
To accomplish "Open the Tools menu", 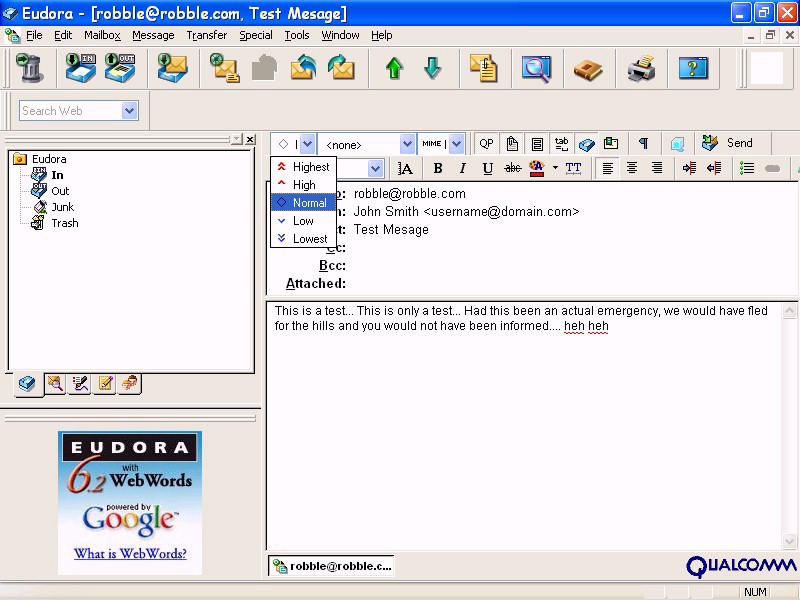I will tap(297, 35).
